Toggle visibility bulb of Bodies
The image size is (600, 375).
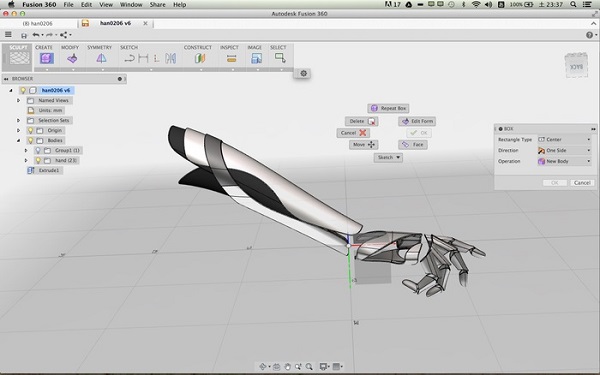(30, 140)
